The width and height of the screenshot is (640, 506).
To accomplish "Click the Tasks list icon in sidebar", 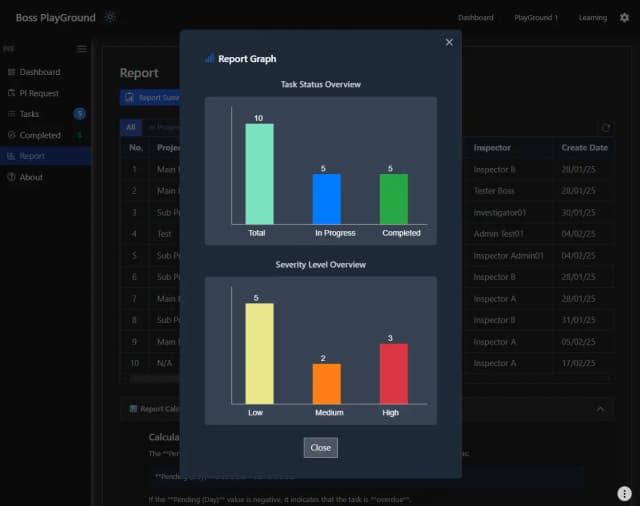I will pyautogui.click(x=11, y=114).
